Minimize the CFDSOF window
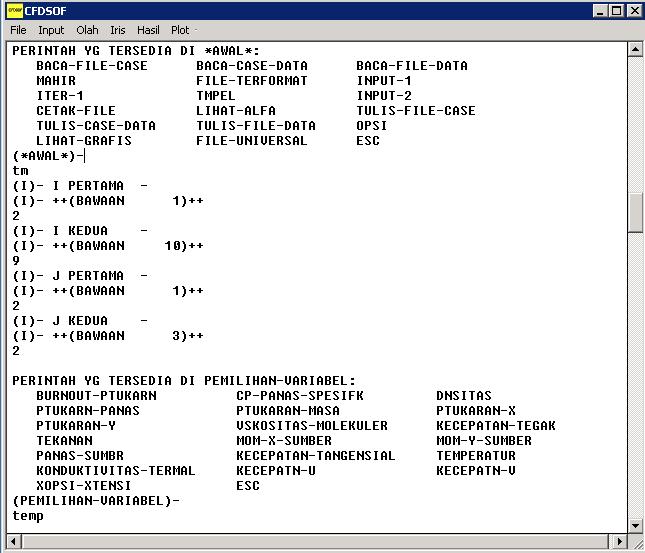The image size is (645, 553). click(x=601, y=11)
